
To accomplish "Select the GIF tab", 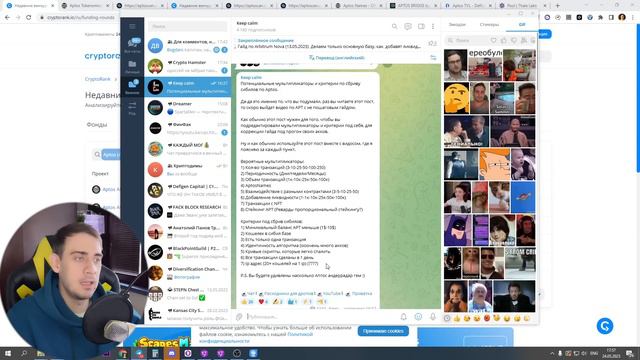I will click(x=522, y=24).
